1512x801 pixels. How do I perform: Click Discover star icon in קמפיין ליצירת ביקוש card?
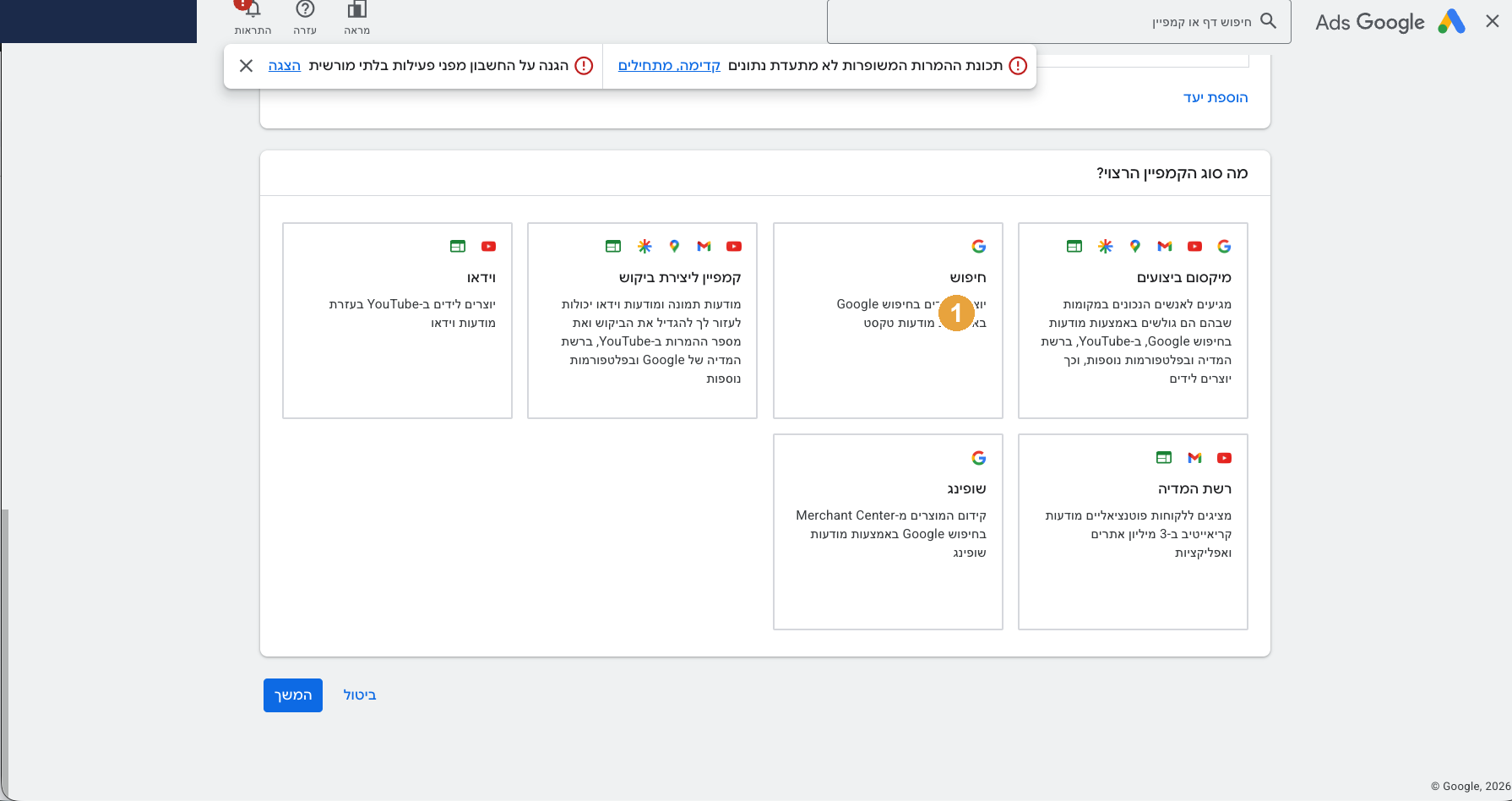[x=645, y=247]
